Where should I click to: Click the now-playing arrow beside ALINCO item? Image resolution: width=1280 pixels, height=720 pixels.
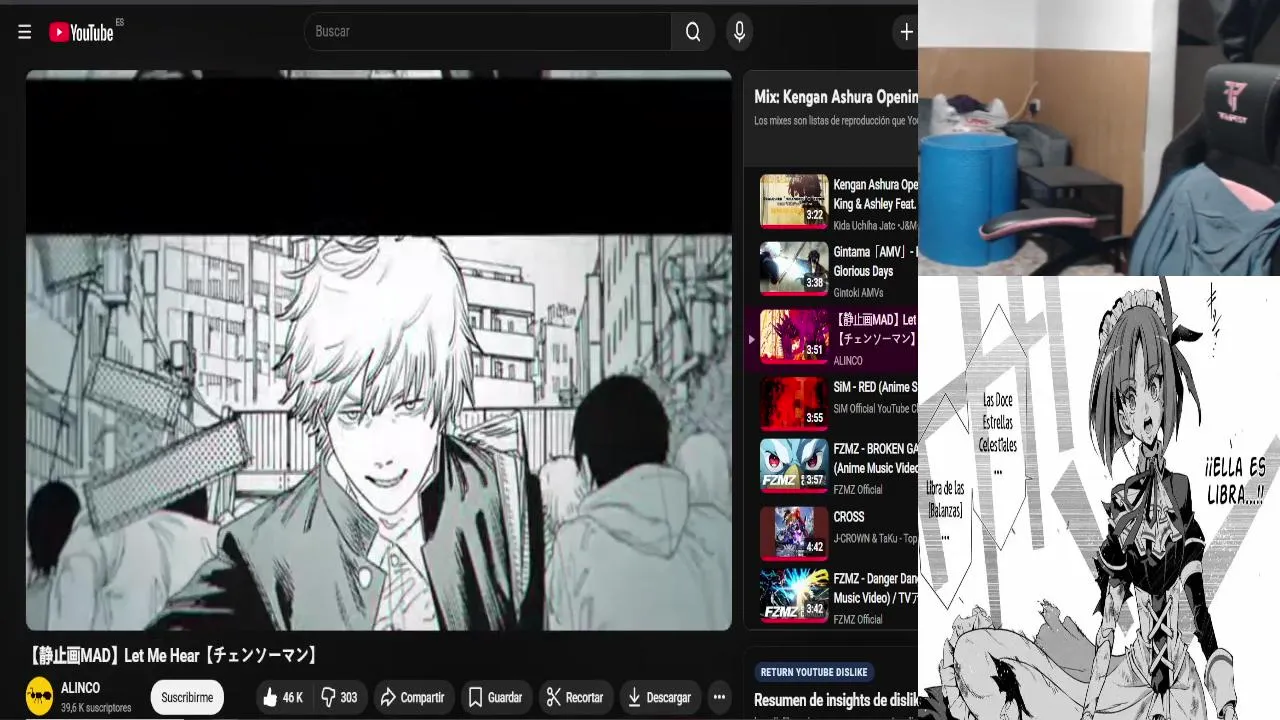tap(752, 339)
